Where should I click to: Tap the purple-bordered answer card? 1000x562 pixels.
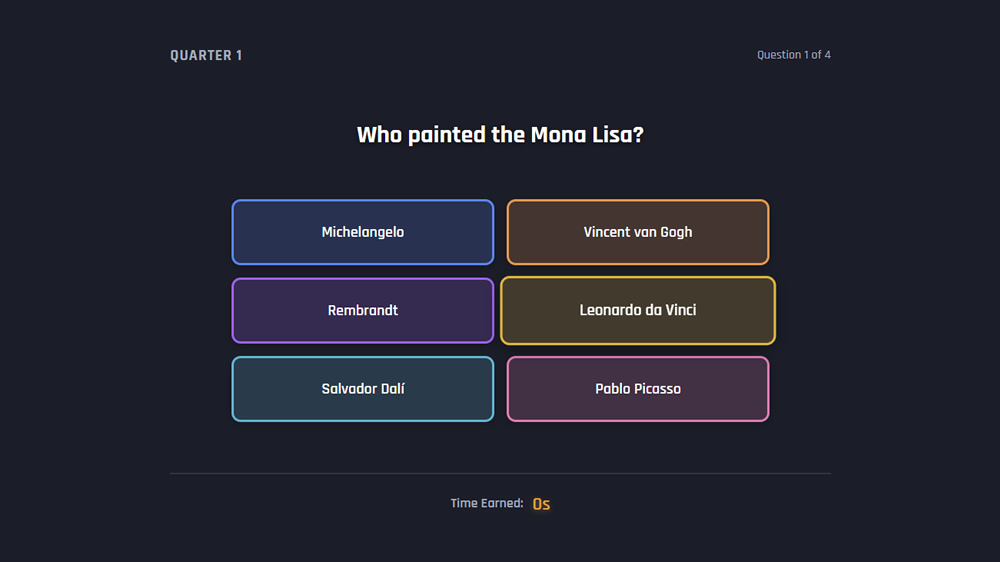tap(362, 310)
